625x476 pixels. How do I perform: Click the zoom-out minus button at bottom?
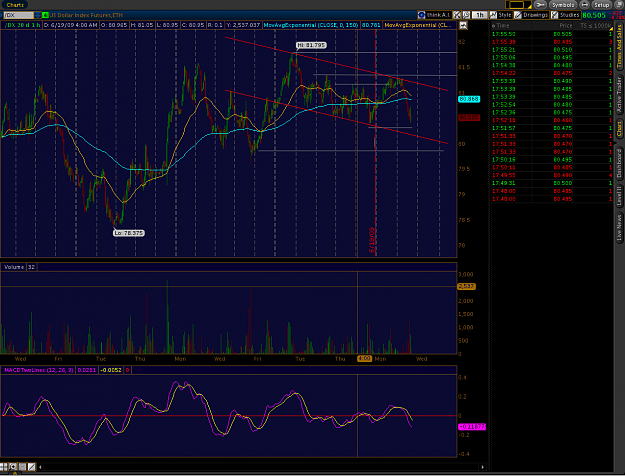tap(22, 466)
